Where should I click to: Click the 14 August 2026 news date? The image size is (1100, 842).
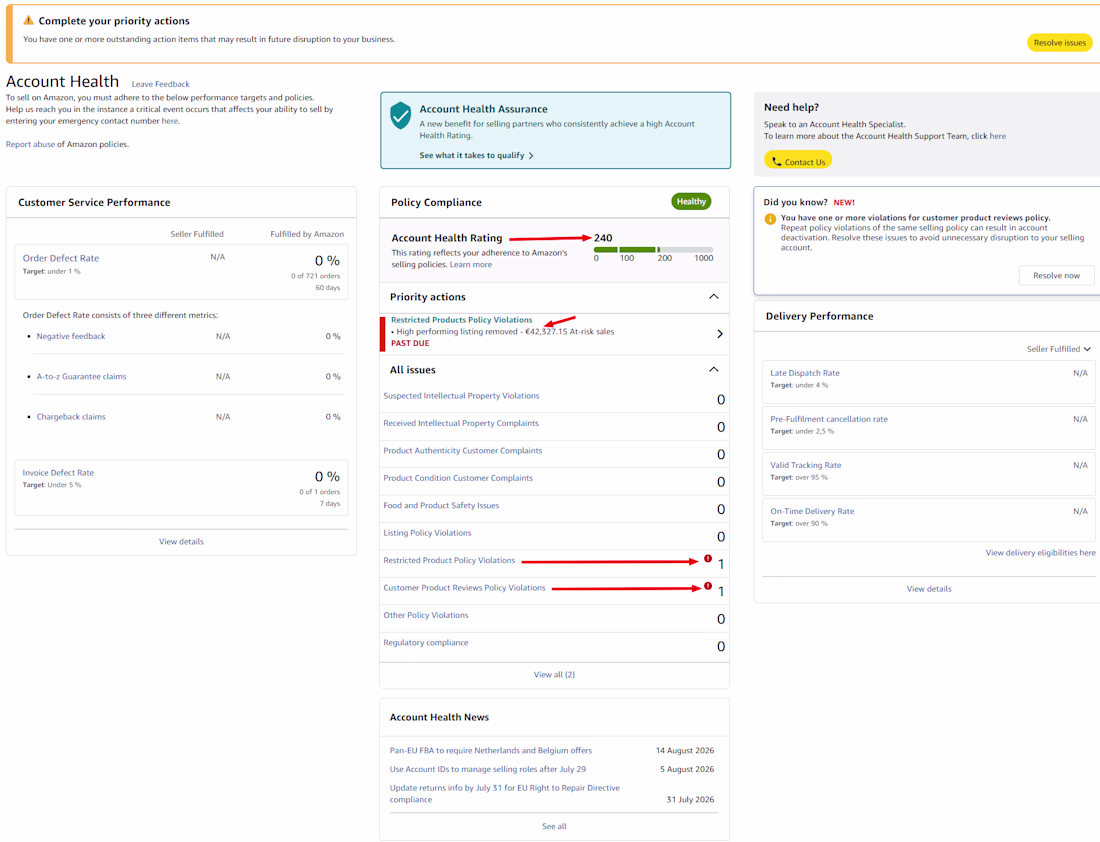[x=685, y=750]
